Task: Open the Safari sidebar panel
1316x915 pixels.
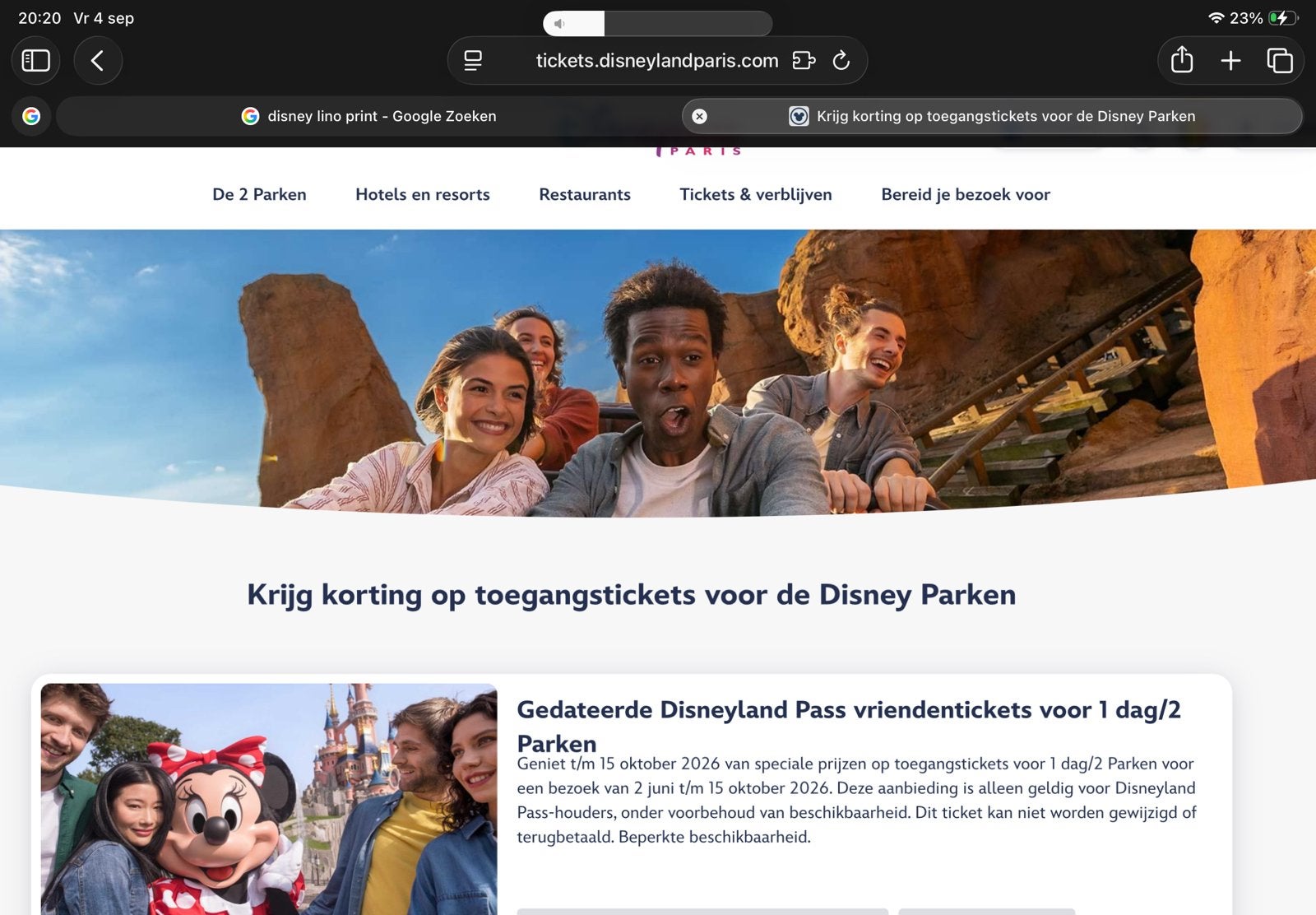Action: (x=35, y=60)
